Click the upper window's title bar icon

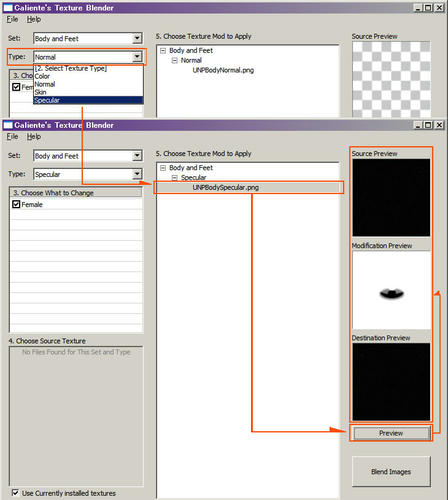coord(8,8)
